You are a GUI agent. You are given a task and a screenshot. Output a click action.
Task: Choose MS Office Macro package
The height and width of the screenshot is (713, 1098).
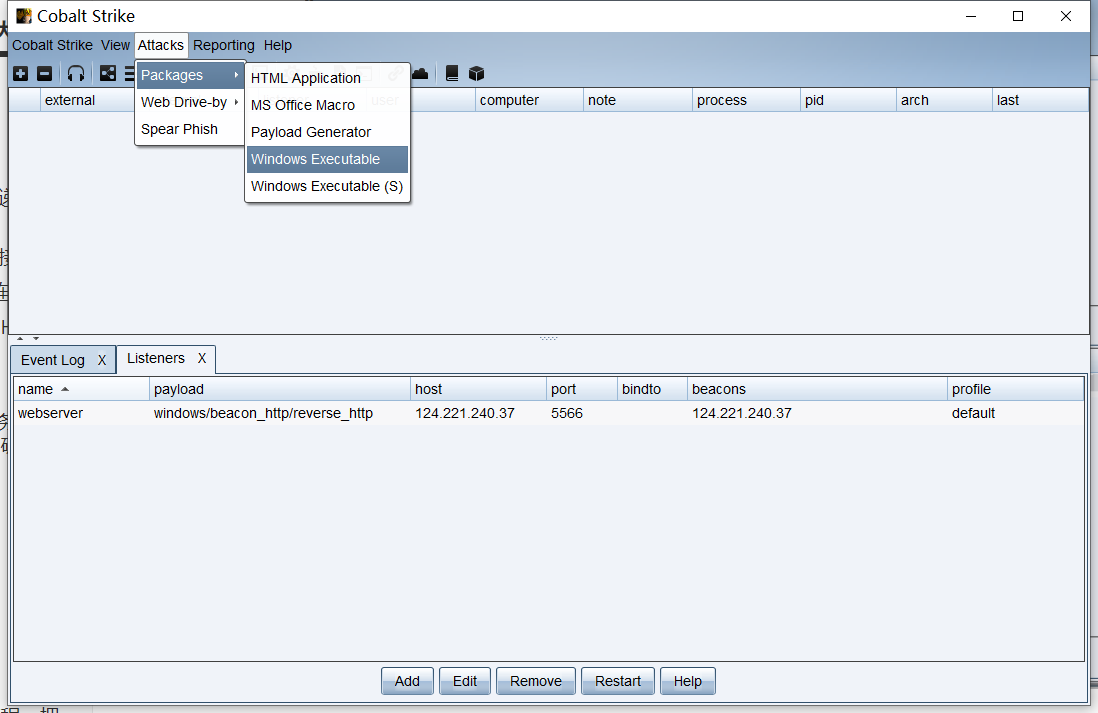click(327, 105)
